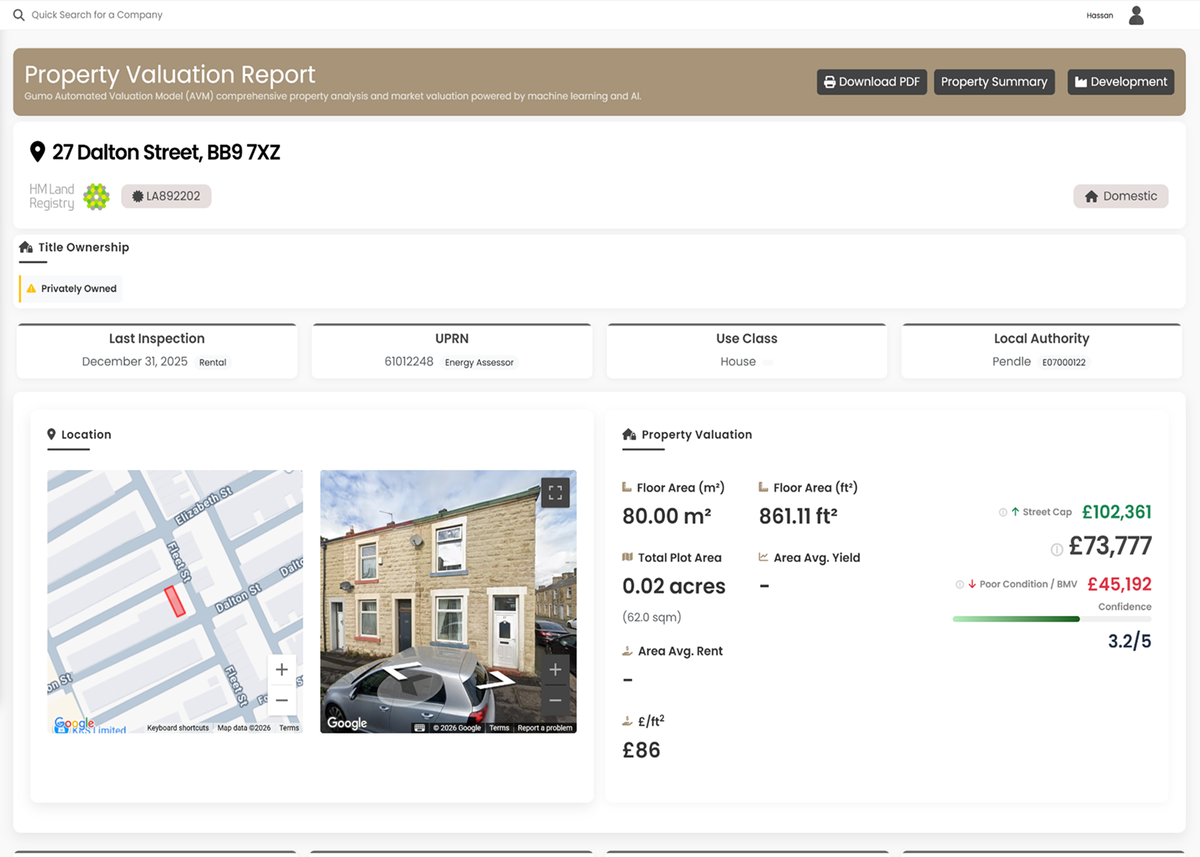Zoom in on the street view image
This screenshot has width=1200, height=857.
(x=556, y=670)
